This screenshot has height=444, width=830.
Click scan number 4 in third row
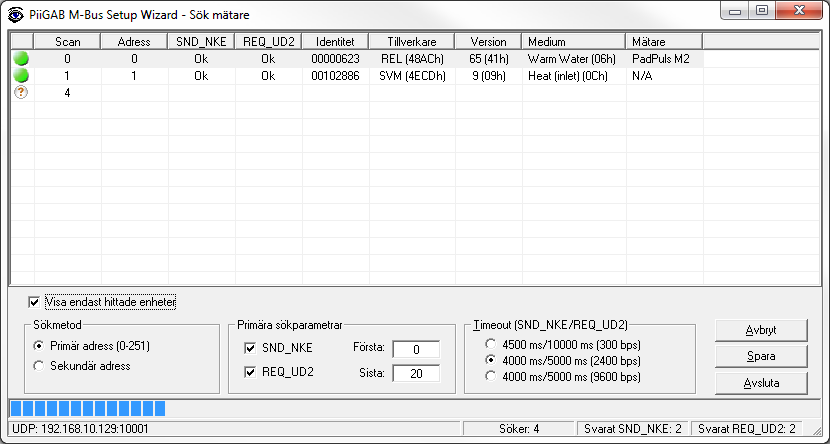pos(67,93)
